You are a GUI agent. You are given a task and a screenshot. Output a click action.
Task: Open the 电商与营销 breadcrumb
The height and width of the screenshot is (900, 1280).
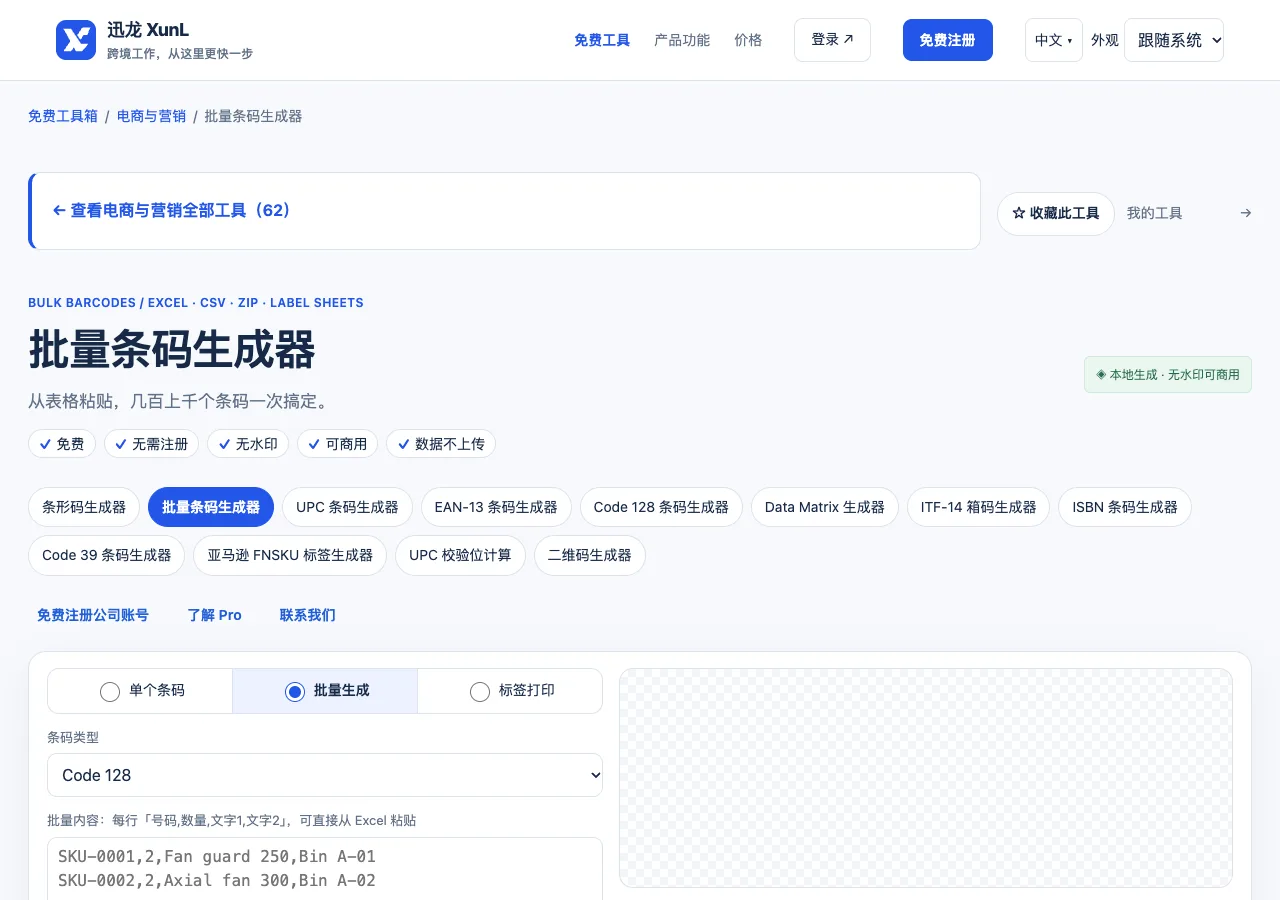pos(151,116)
